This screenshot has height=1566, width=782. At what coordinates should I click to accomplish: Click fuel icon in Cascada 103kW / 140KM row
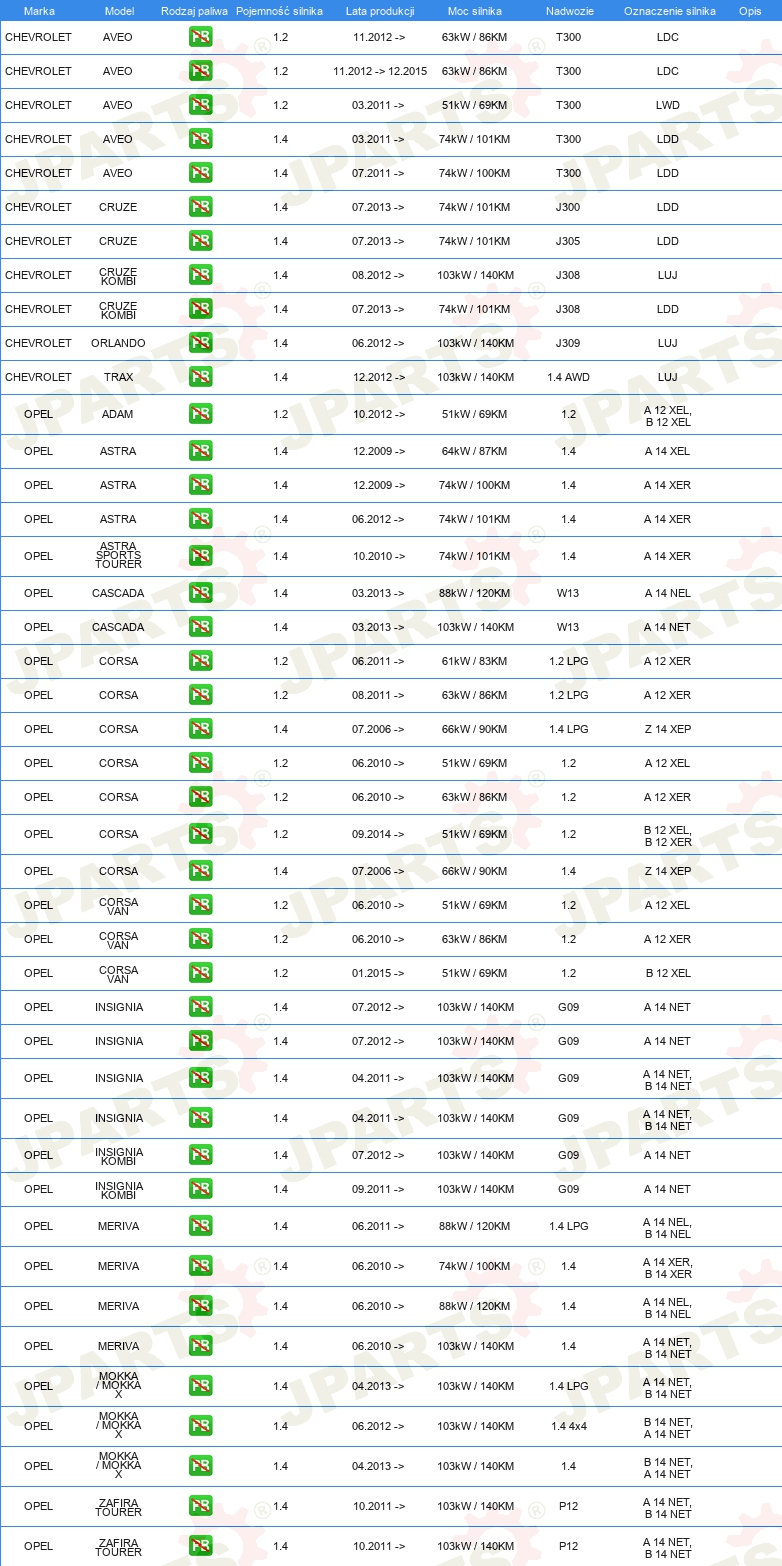pyautogui.click(x=200, y=627)
